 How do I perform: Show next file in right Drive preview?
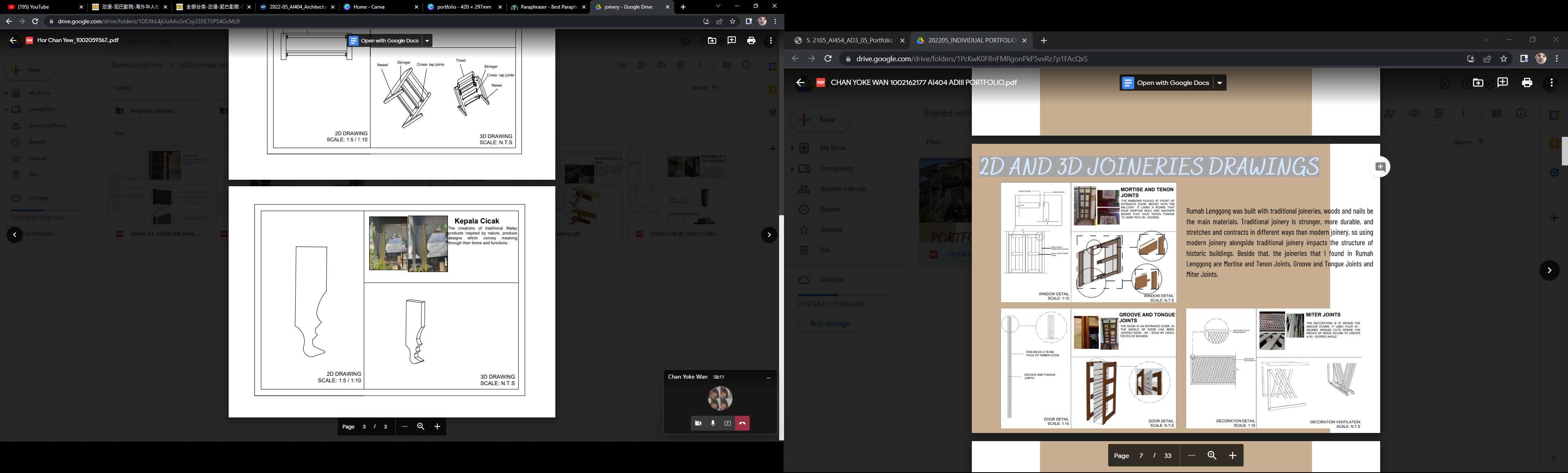click(x=1549, y=270)
